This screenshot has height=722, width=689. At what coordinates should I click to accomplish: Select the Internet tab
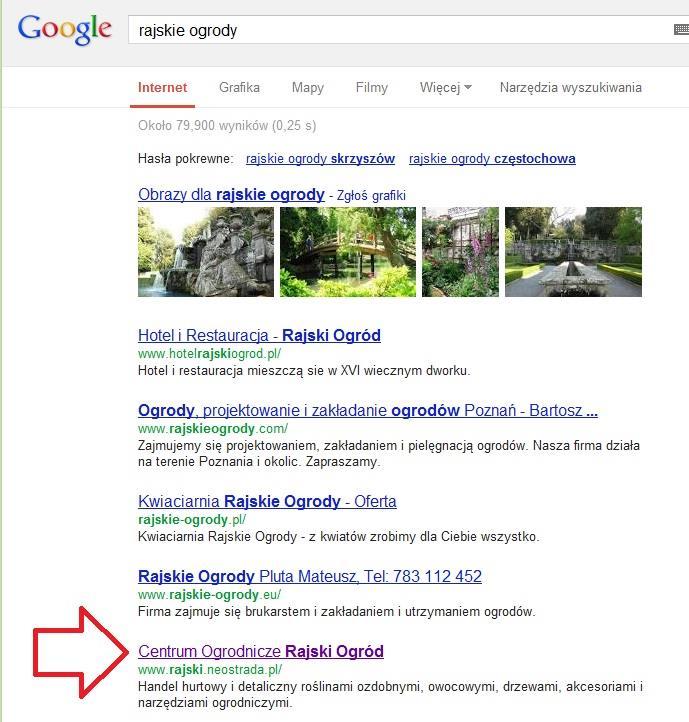[x=162, y=87]
